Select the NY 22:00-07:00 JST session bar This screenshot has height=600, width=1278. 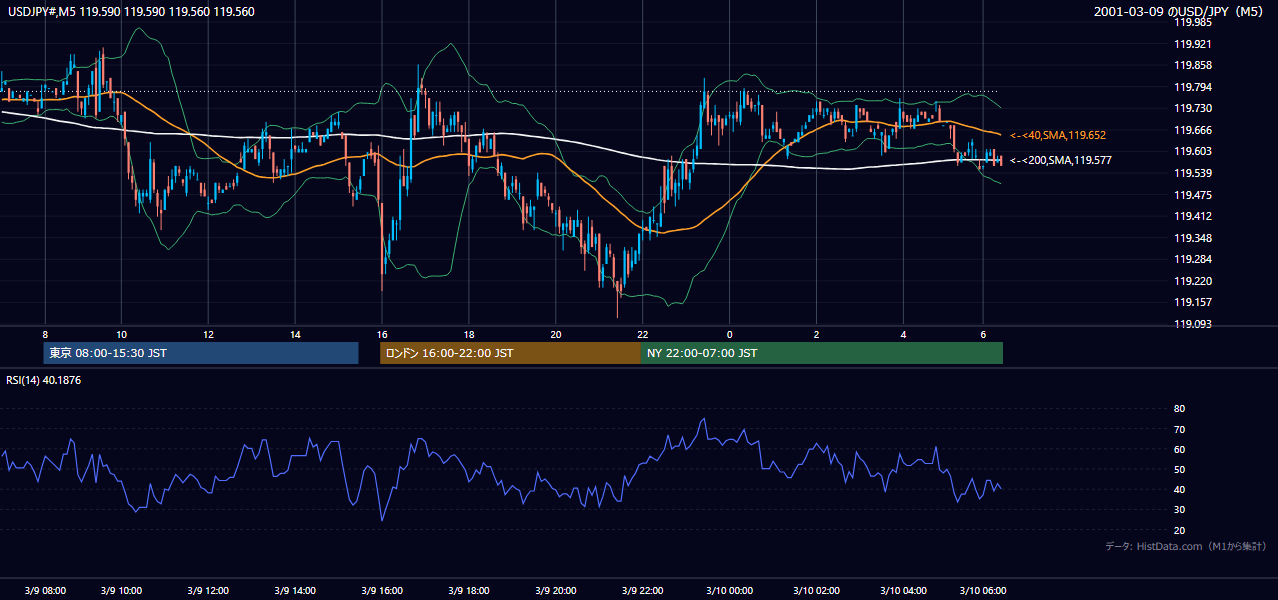821,353
